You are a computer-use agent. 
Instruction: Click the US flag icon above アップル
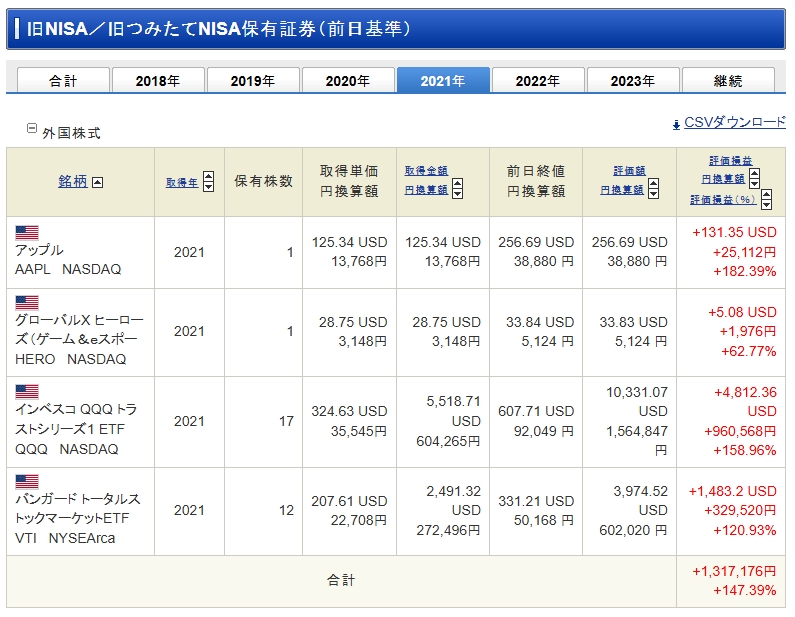pos(27,232)
